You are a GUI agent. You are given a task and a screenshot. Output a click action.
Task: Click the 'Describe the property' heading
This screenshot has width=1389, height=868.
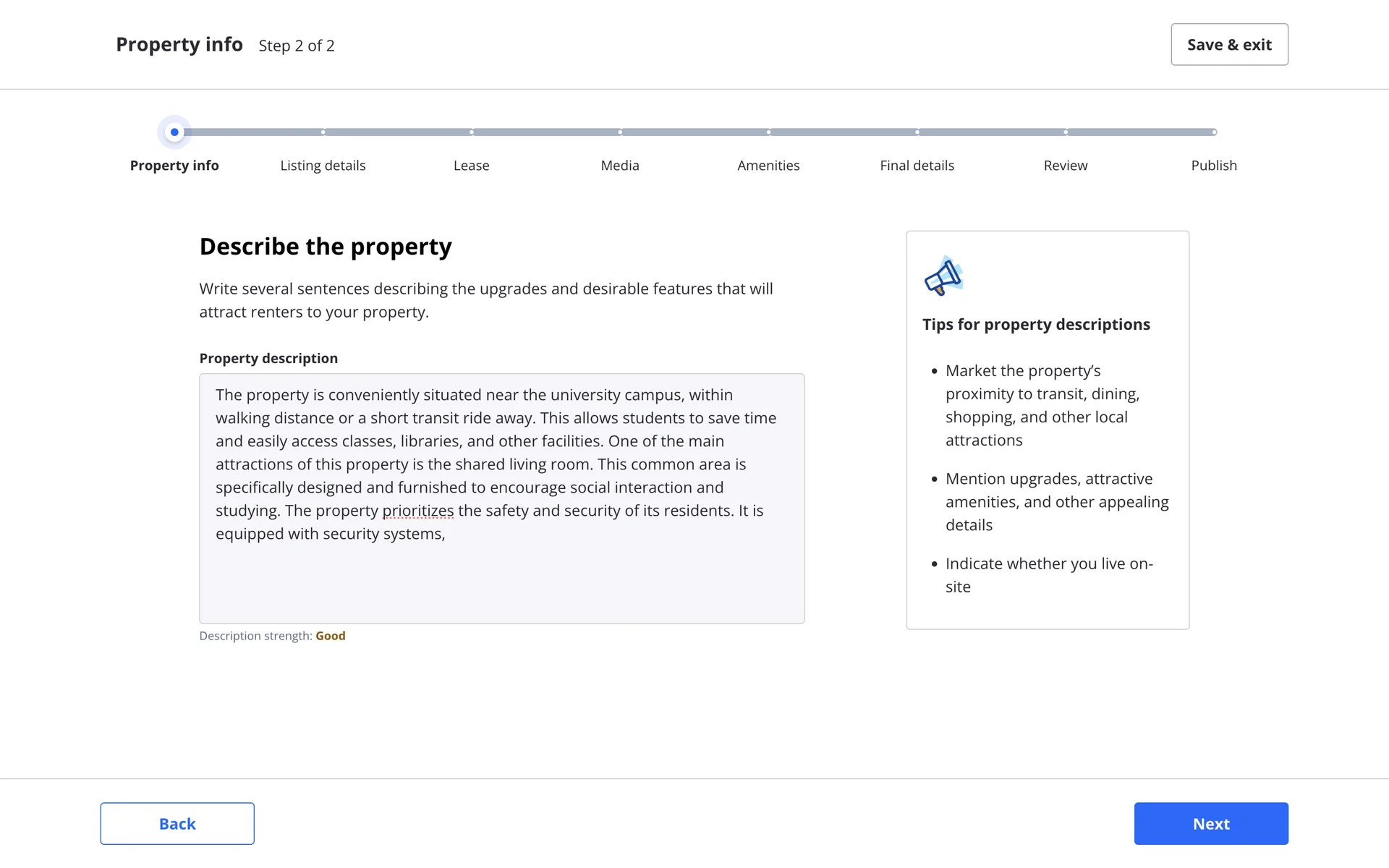coord(326,247)
